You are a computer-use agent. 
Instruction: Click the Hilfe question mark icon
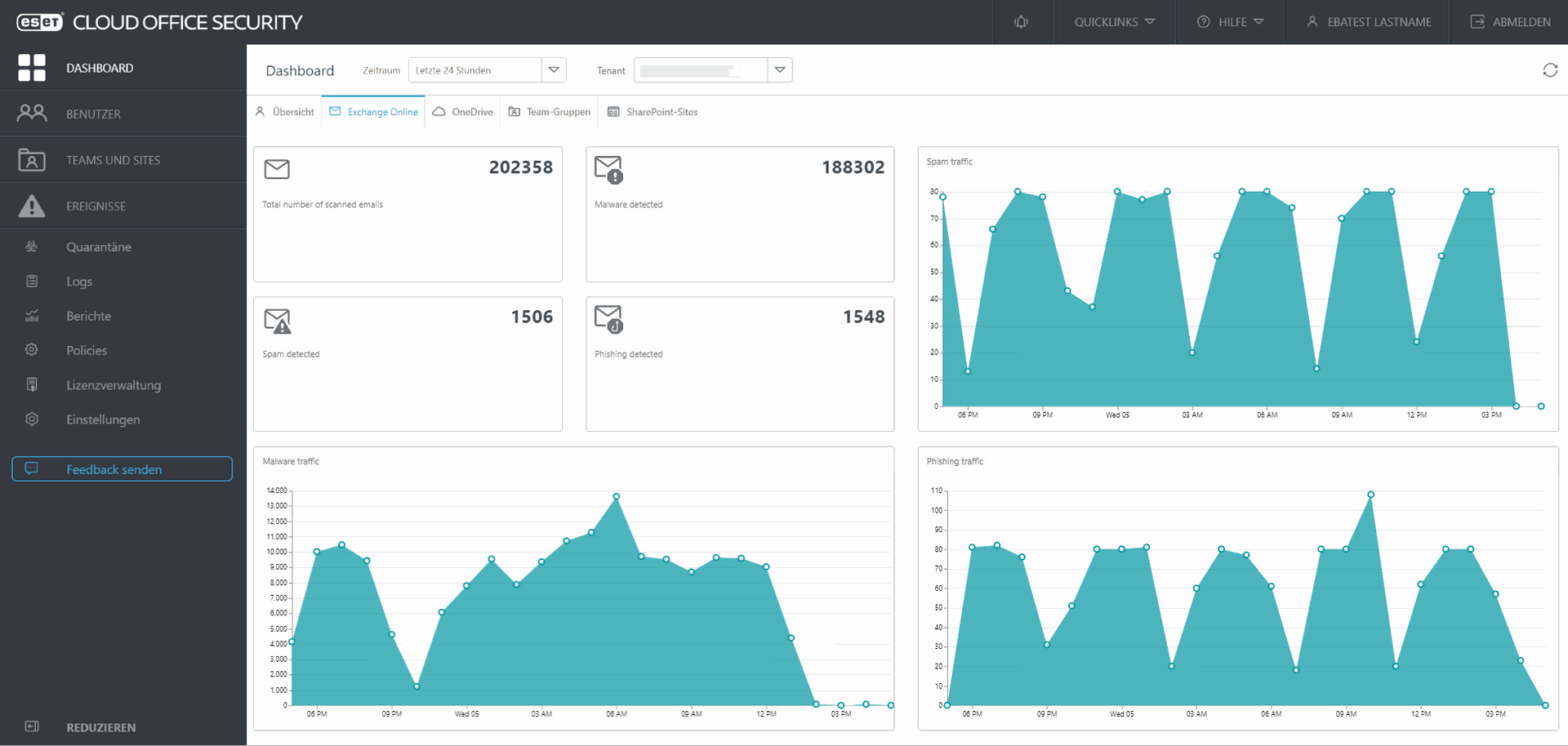(x=1203, y=22)
